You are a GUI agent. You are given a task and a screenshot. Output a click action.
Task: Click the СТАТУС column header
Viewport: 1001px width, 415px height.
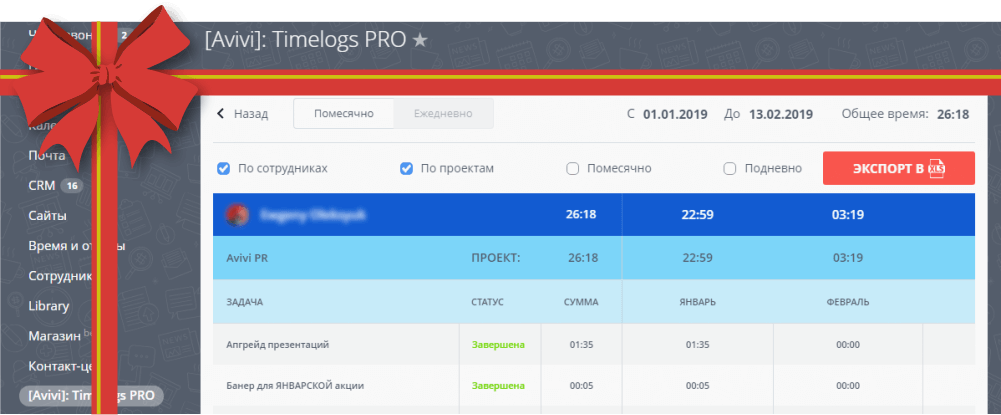point(487,302)
